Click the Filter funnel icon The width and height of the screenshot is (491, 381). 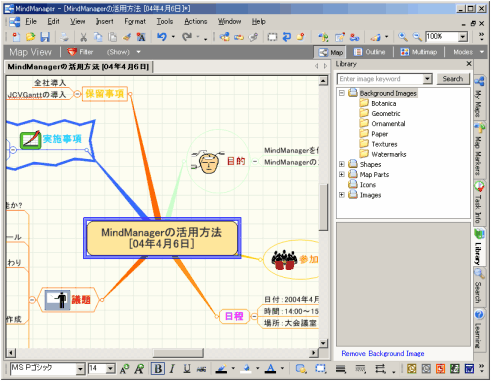coord(72,52)
